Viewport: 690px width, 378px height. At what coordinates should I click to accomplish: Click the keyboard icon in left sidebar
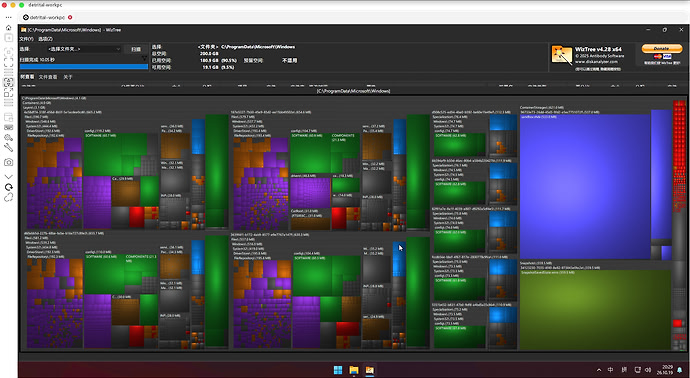pyautogui.click(x=8, y=127)
